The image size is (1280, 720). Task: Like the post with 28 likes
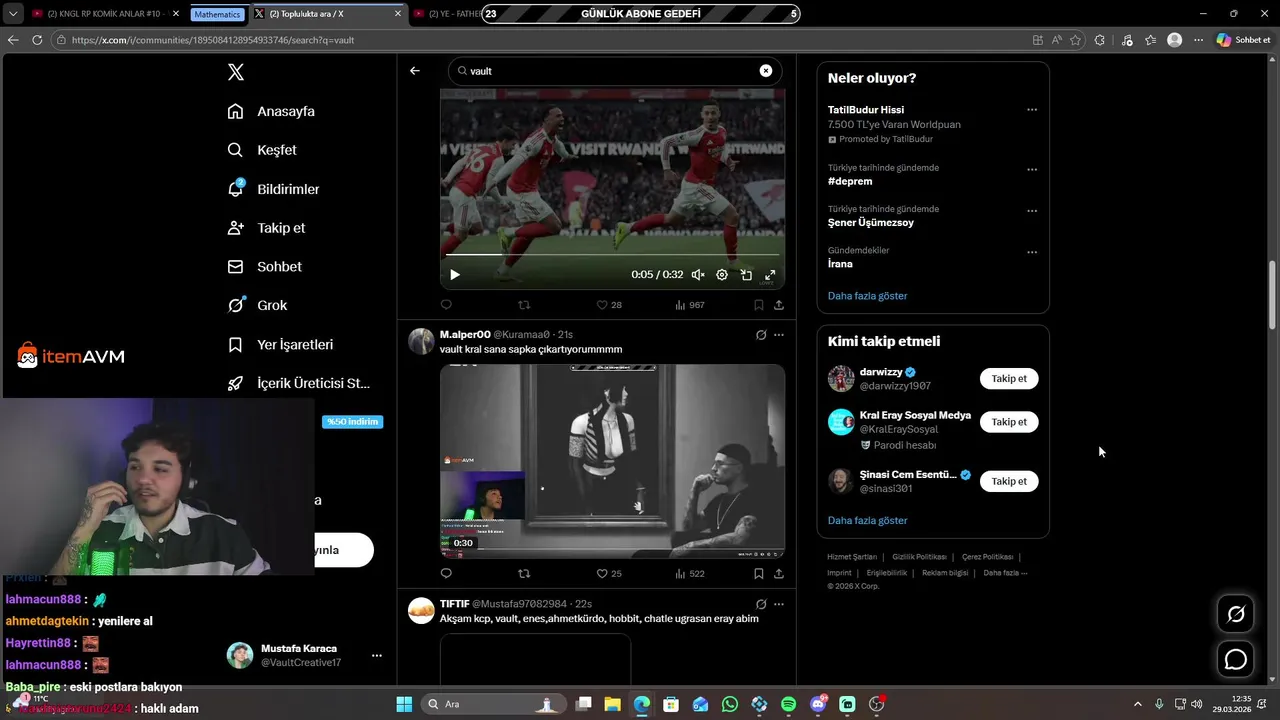pos(609,305)
